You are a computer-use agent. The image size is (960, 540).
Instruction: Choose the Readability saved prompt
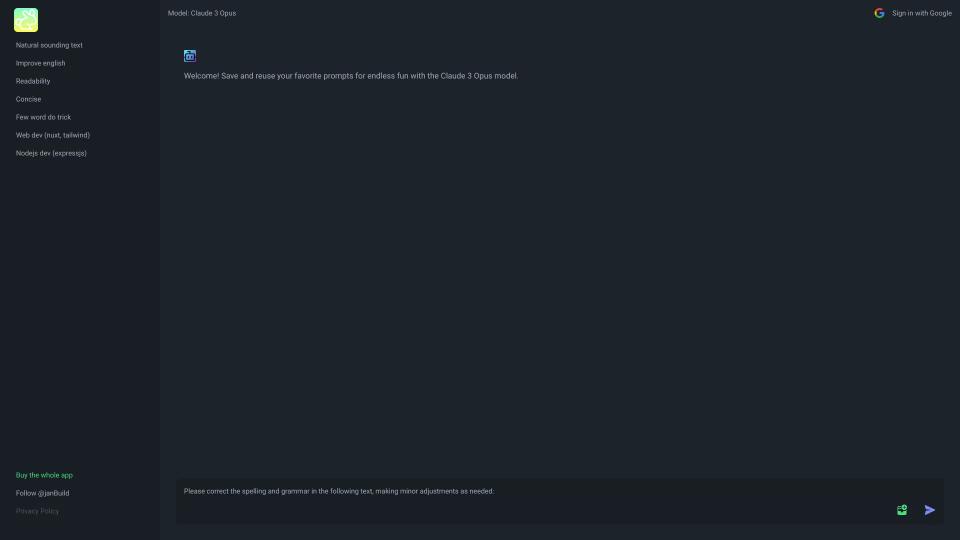[33, 81]
